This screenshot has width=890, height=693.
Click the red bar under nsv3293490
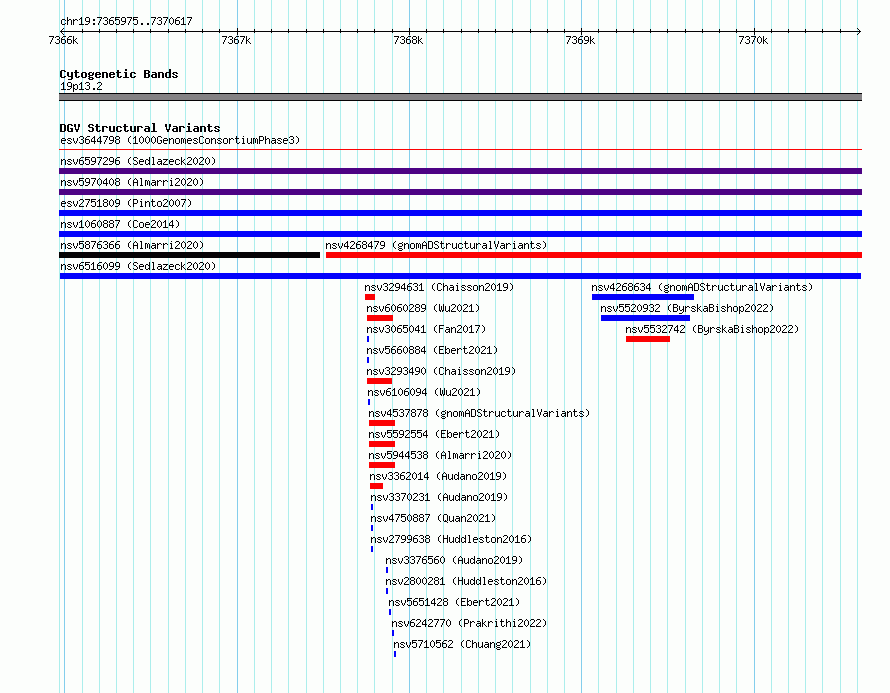[380, 381]
